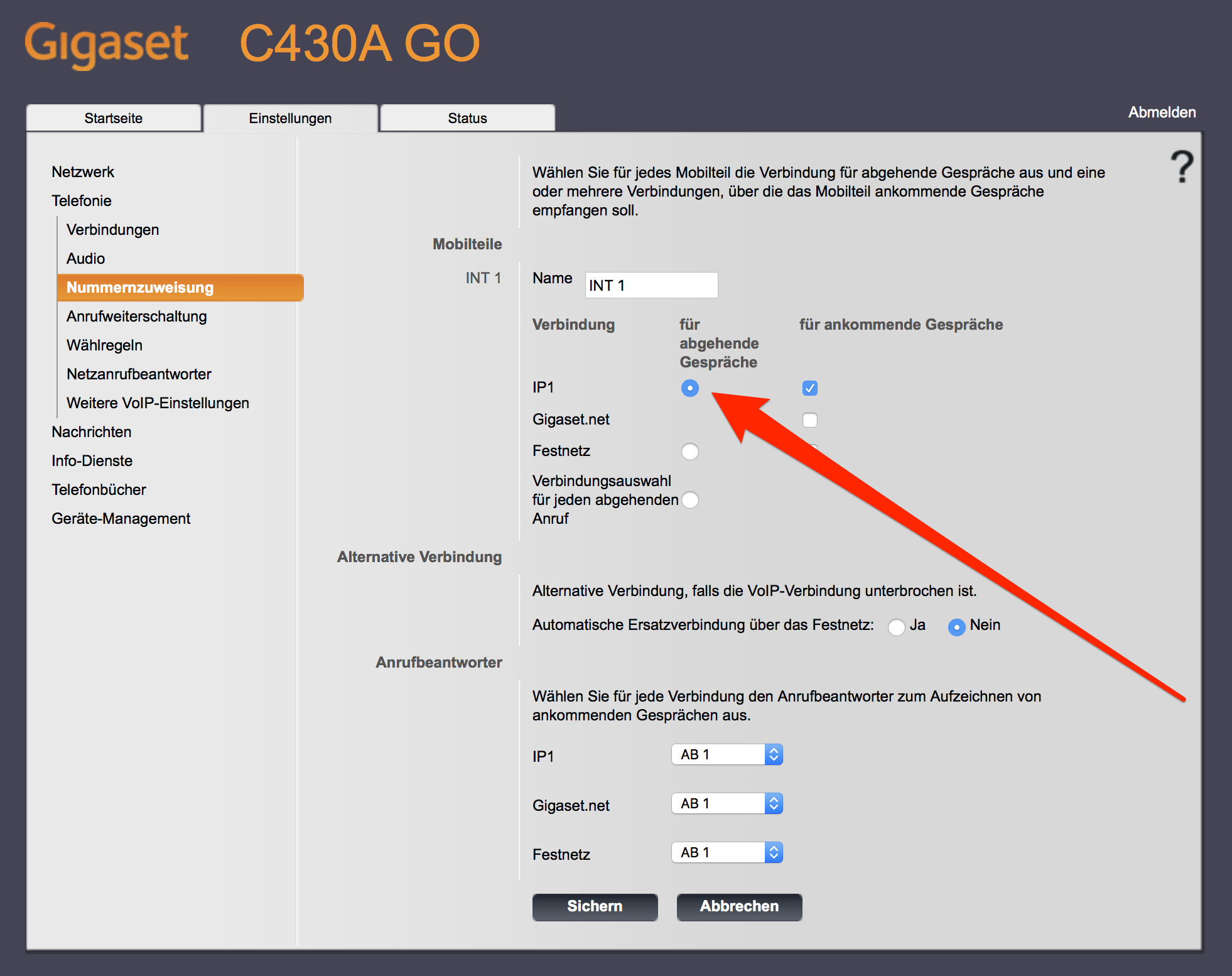
Task: Uncheck IP1 for incoming calls
Action: click(810, 388)
